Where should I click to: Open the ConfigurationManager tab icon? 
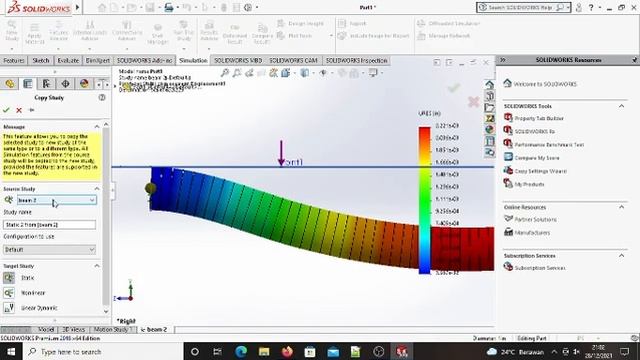tap(46, 84)
